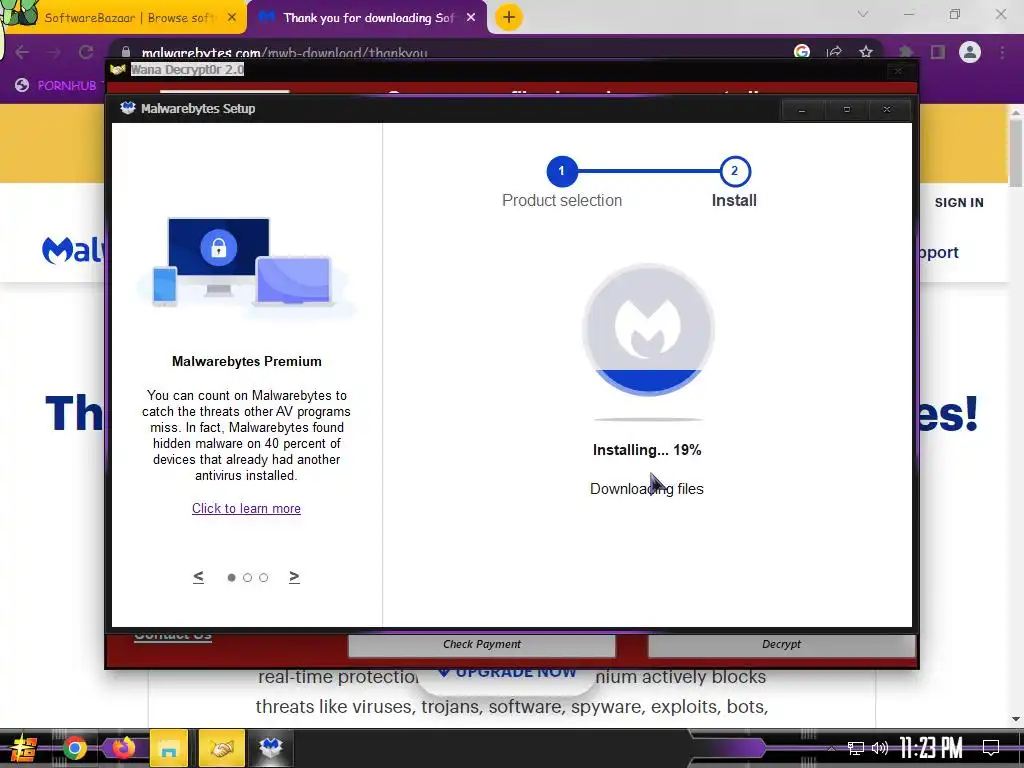
Task: Select third carousel dot in setup
Action: tap(263, 577)
